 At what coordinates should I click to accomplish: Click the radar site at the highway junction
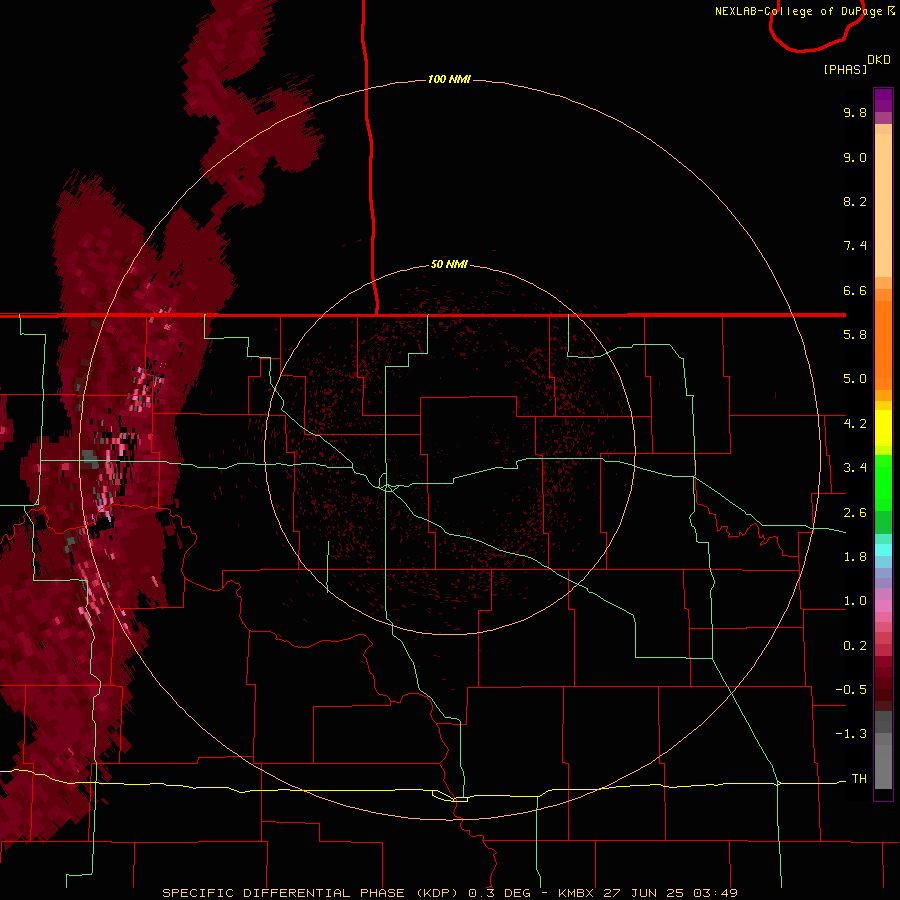(389, 487)
